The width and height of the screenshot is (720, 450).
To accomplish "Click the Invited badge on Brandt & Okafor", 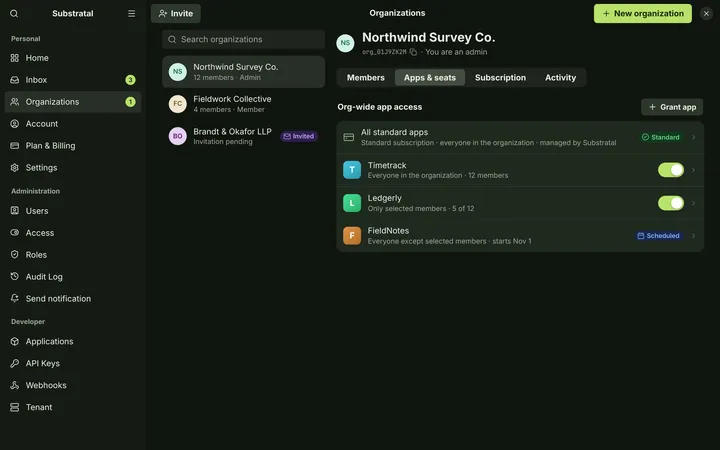I will point(299,136).
